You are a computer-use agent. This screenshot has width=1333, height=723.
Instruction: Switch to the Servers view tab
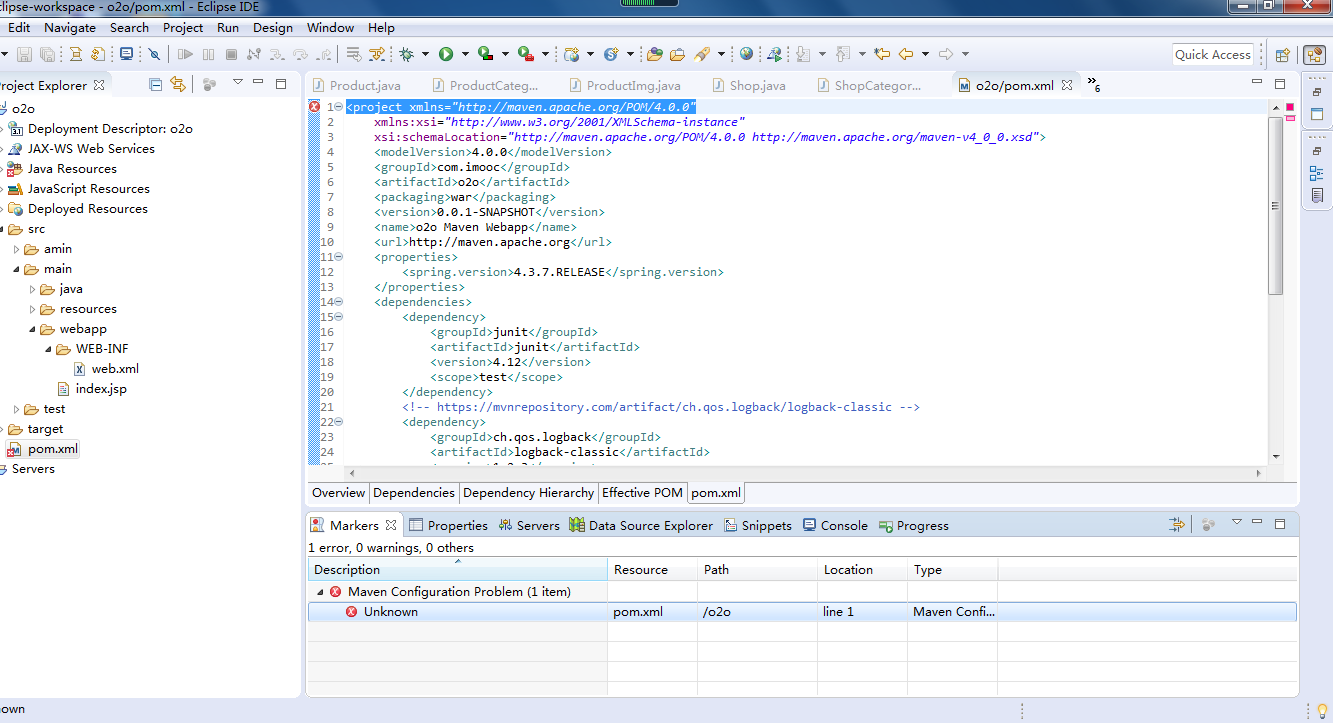coord(529,525)
